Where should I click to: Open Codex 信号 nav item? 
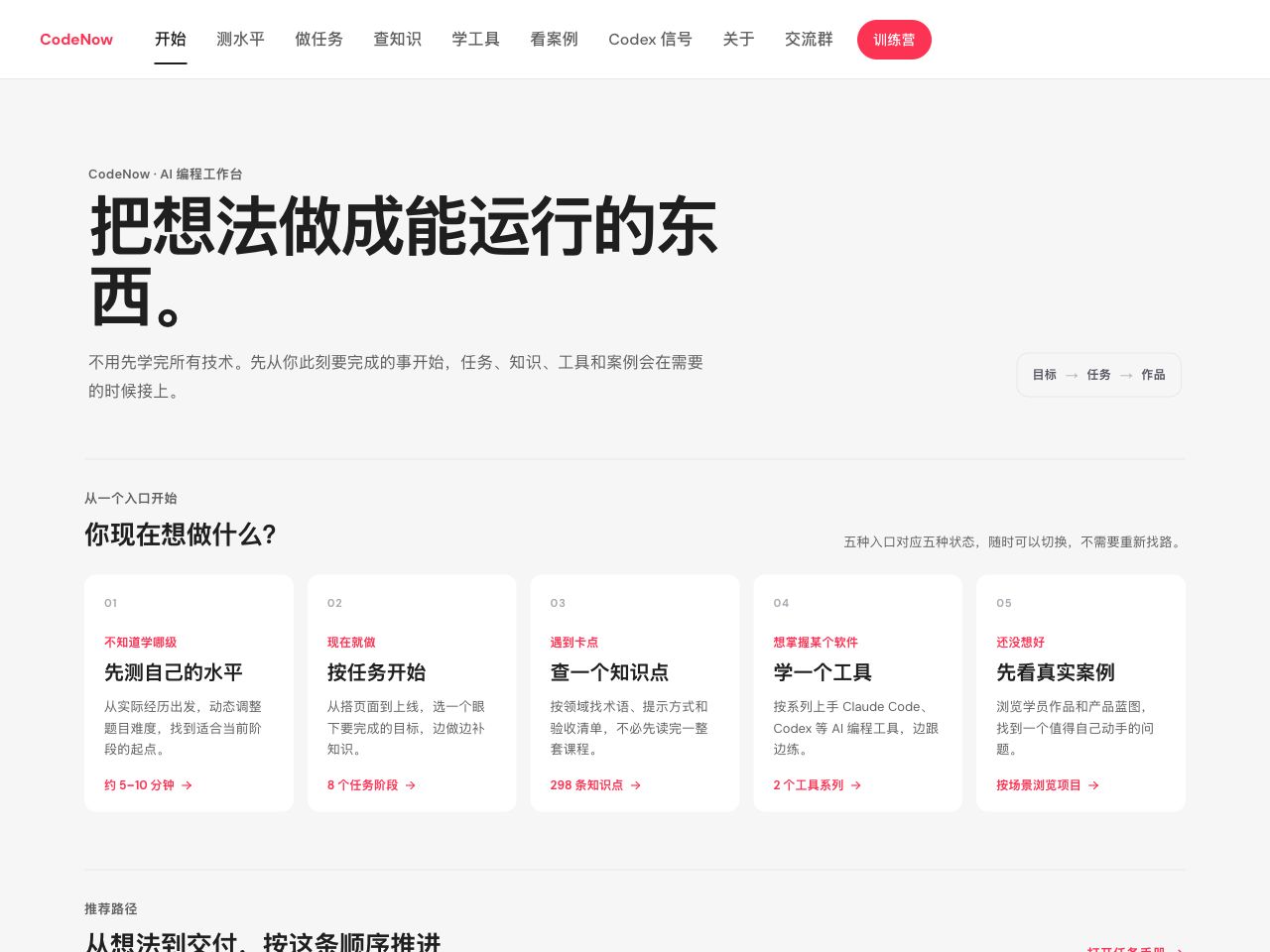click(x=650, y=40)
